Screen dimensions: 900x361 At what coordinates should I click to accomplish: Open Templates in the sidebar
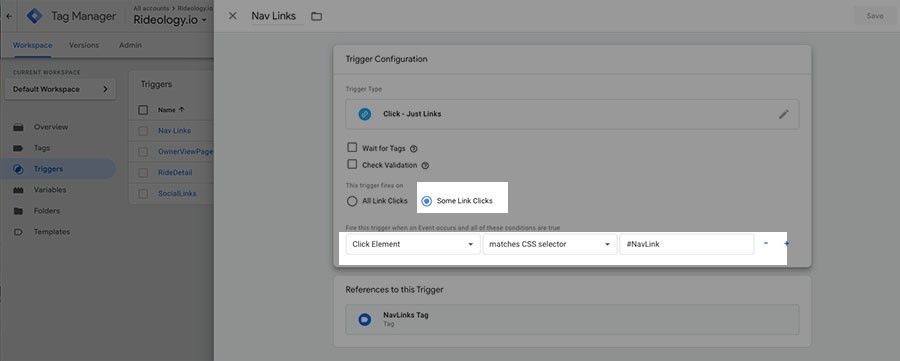(52, 232)
